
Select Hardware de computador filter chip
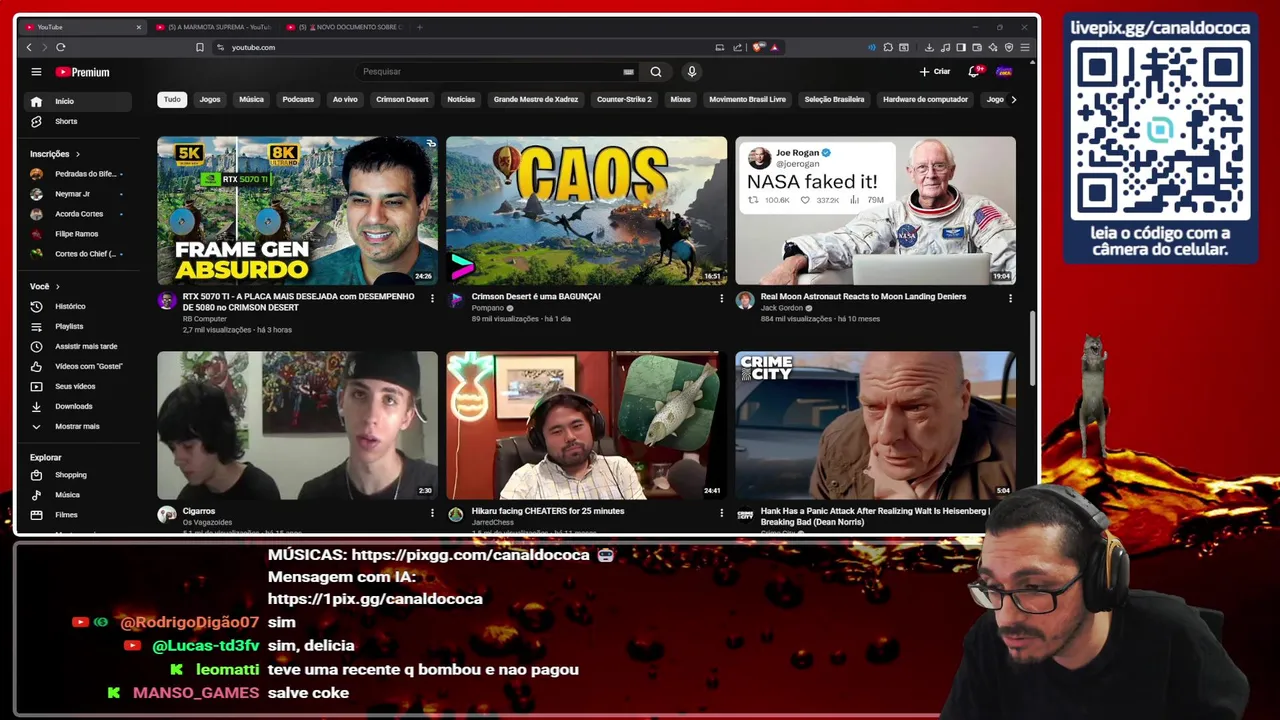[x=925, y=99]
